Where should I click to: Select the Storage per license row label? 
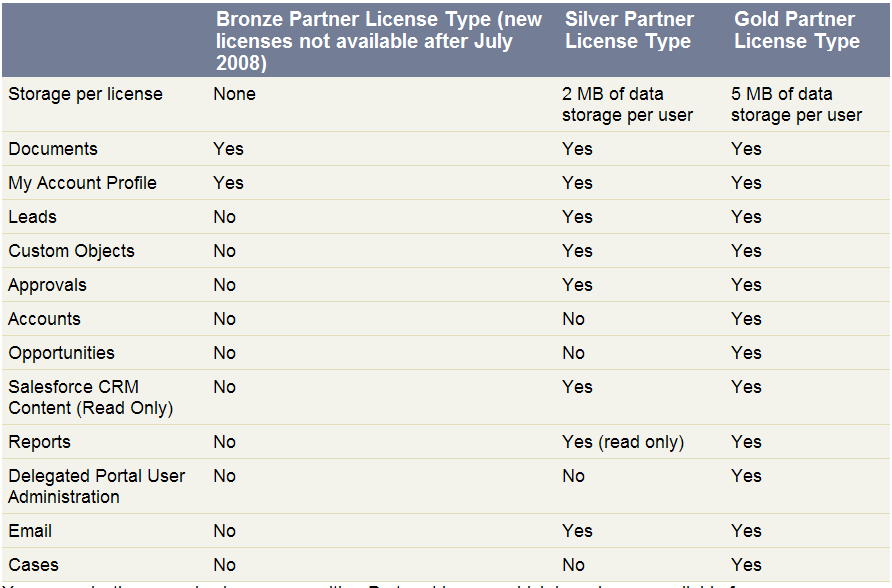tap(85, 94)
